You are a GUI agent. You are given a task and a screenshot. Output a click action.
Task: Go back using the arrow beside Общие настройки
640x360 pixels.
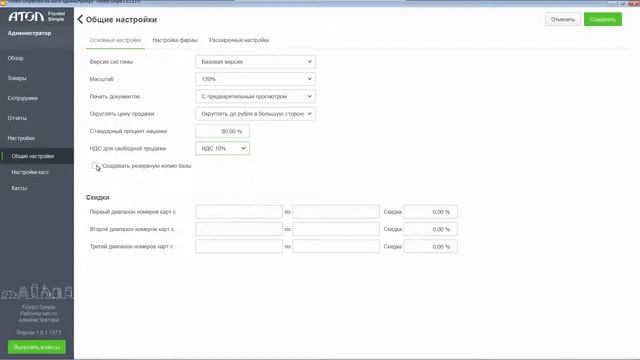click(80, 19)
